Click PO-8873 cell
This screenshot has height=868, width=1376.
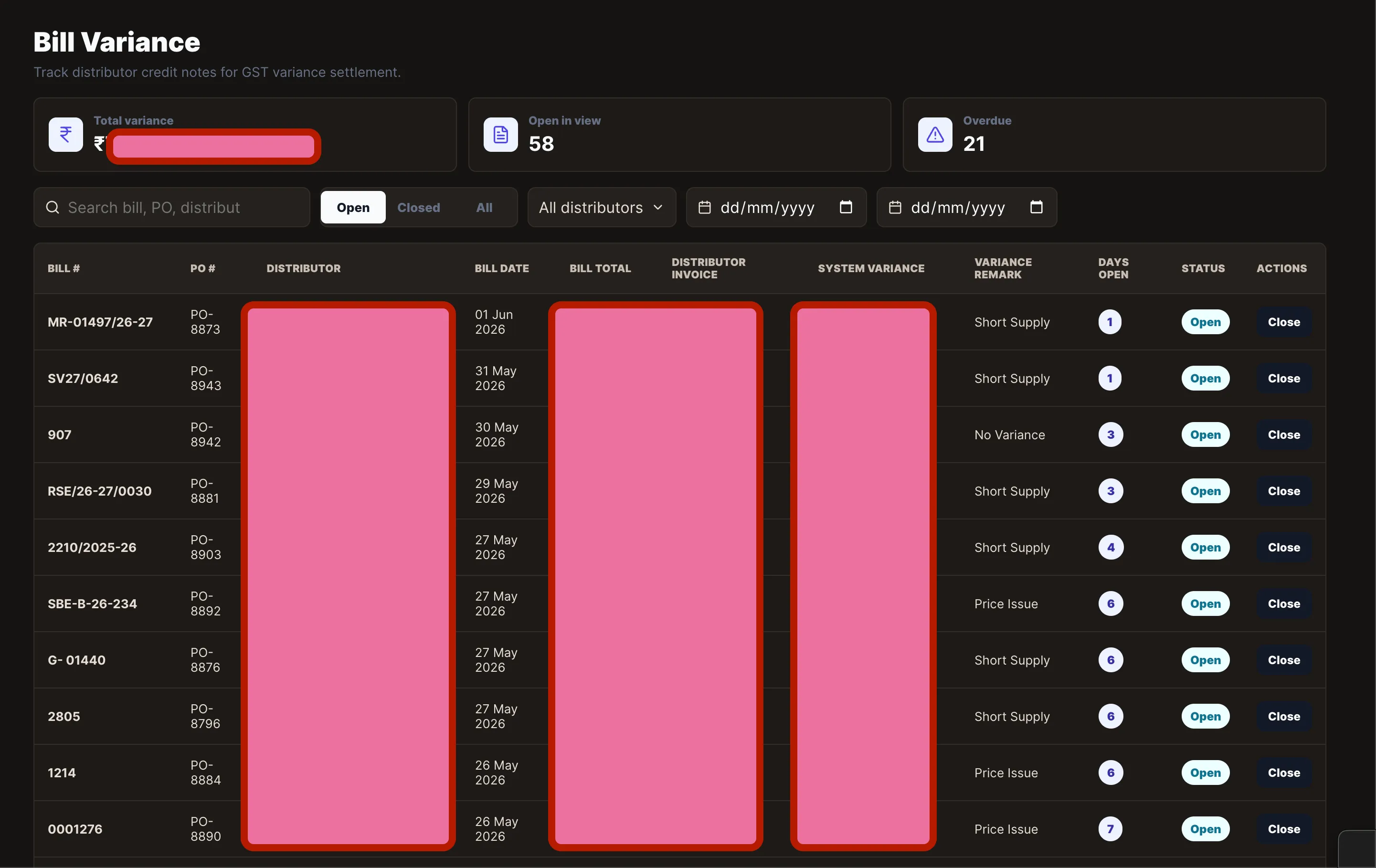click(205, 322)
